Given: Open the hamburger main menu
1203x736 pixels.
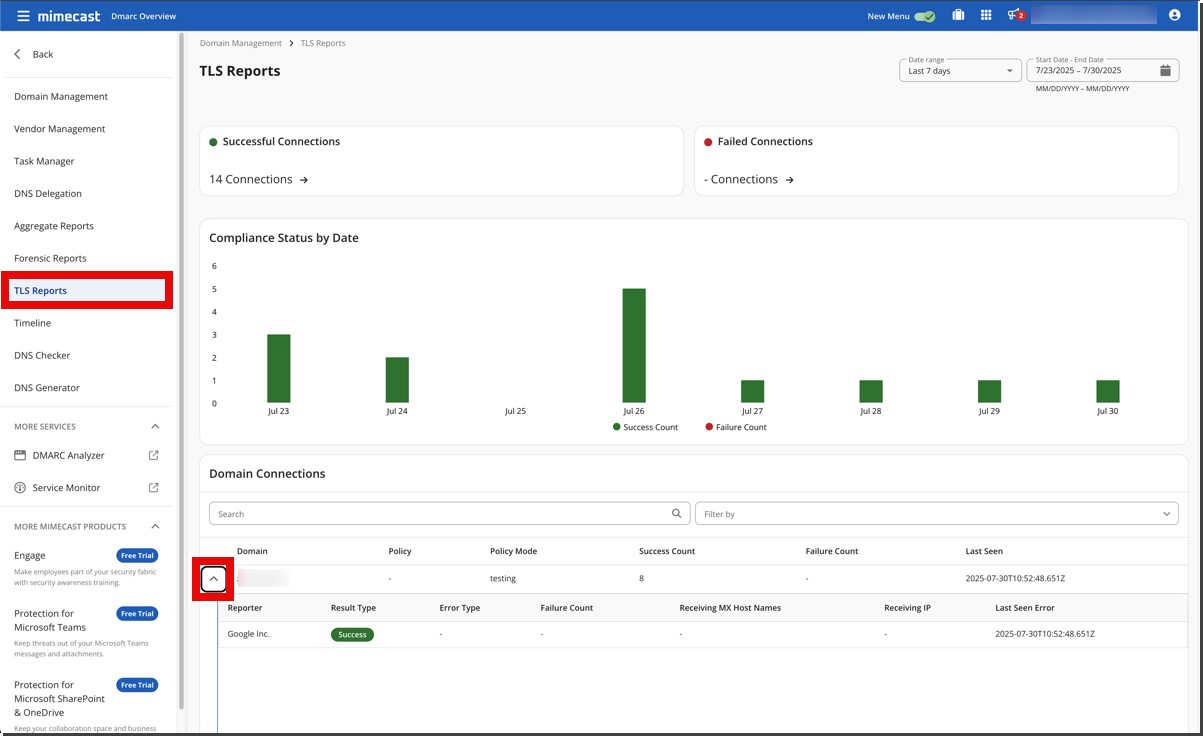Looking at the screenshot, I should (x=23, y=16).
